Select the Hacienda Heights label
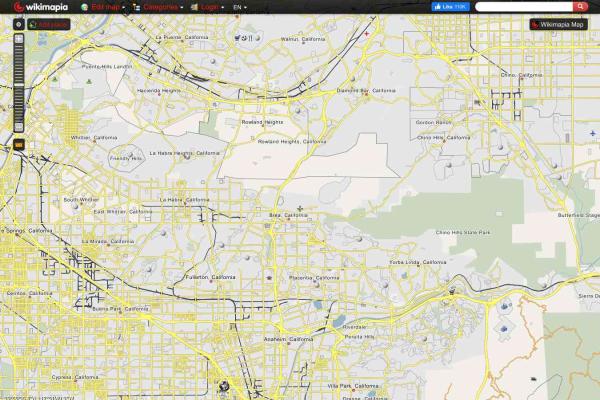The height and width of the screenshot is (400, 600). (x=158, y=91)
